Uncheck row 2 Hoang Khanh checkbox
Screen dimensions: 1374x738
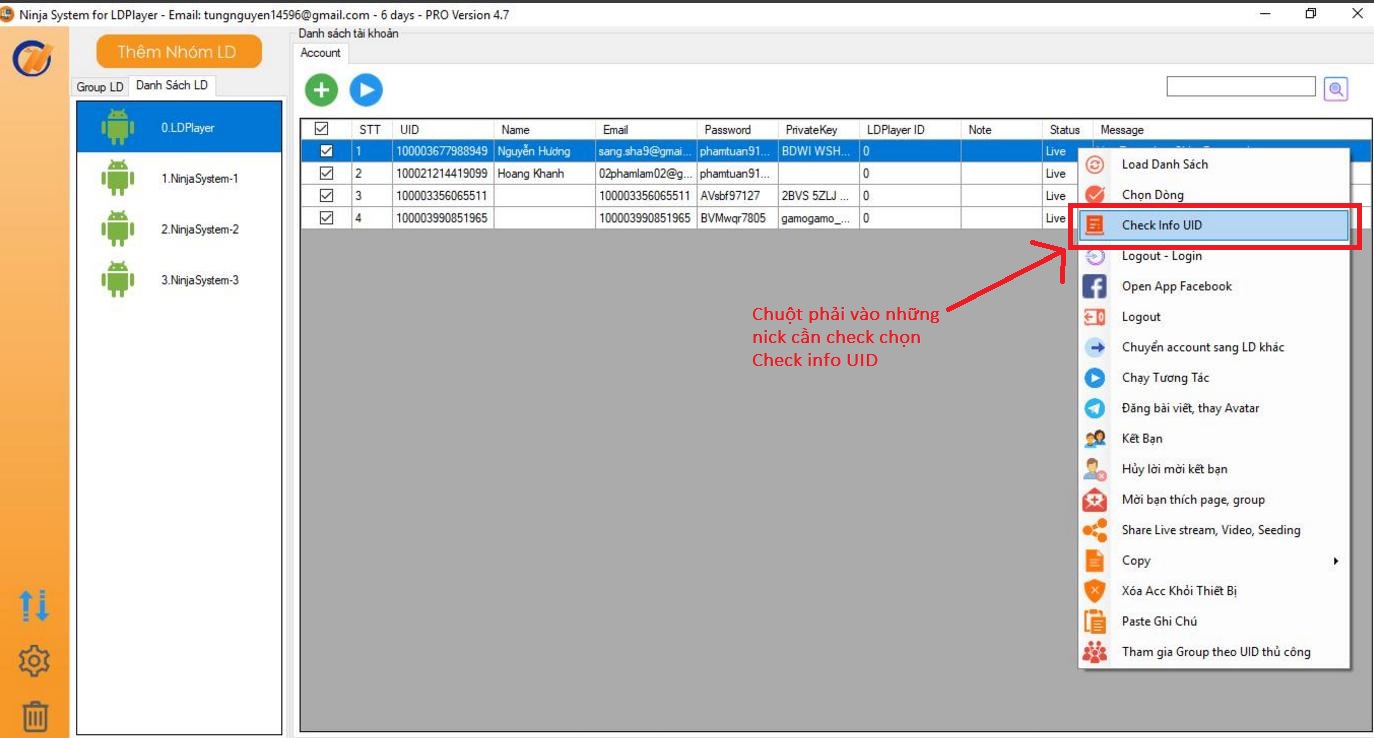coord(326,173)
